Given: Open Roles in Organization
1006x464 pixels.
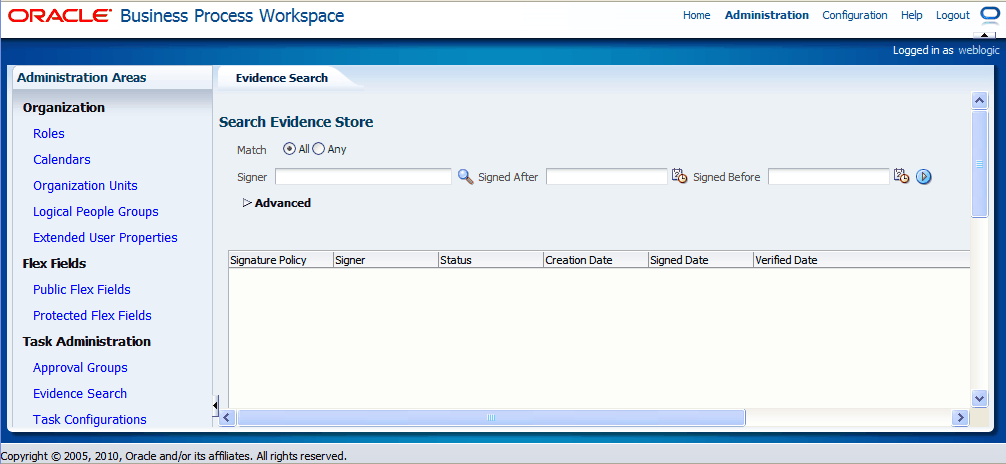Looking at the screenshot, I should tap(49, 133).
